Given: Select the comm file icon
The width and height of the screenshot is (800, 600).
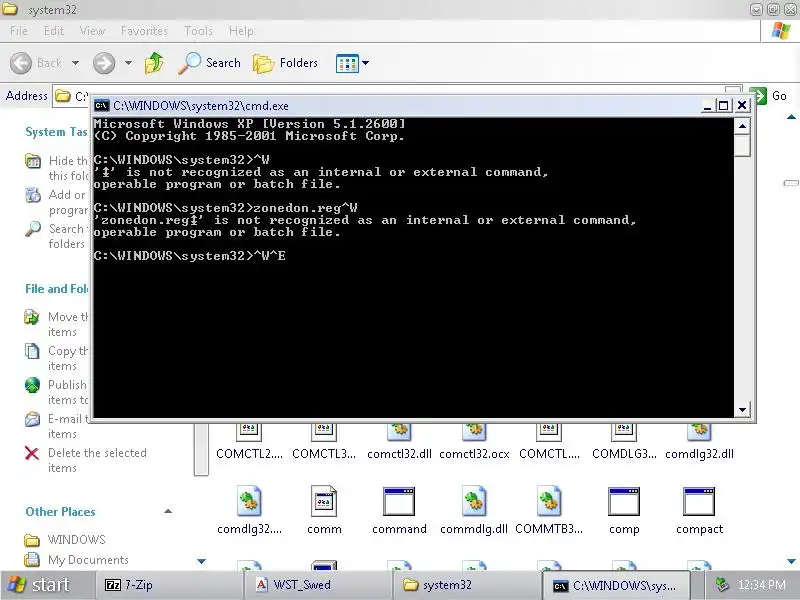Looking at the screenshot, I should coord(324,501).
